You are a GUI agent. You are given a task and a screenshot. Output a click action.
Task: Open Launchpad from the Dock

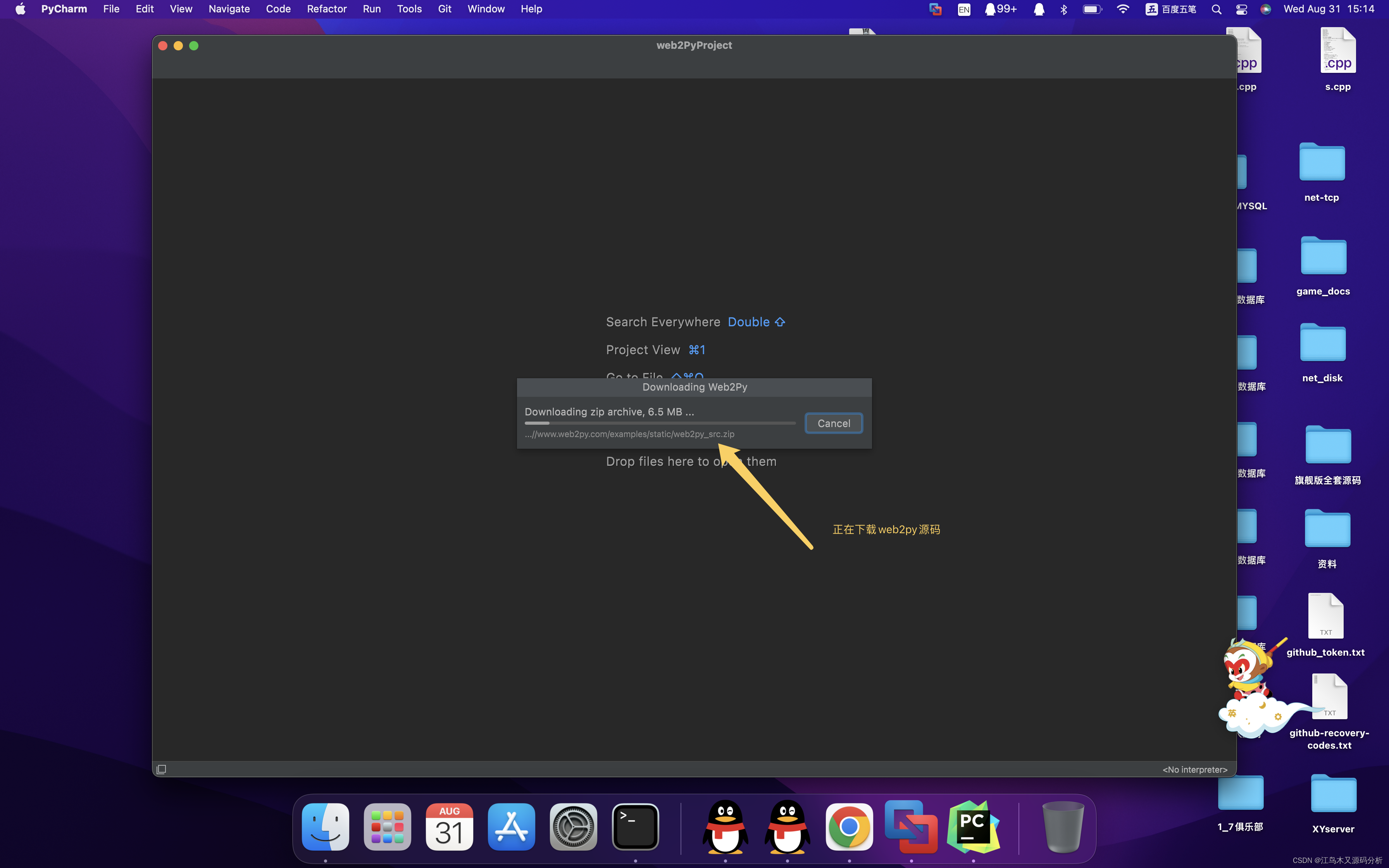tap(388, 827)
